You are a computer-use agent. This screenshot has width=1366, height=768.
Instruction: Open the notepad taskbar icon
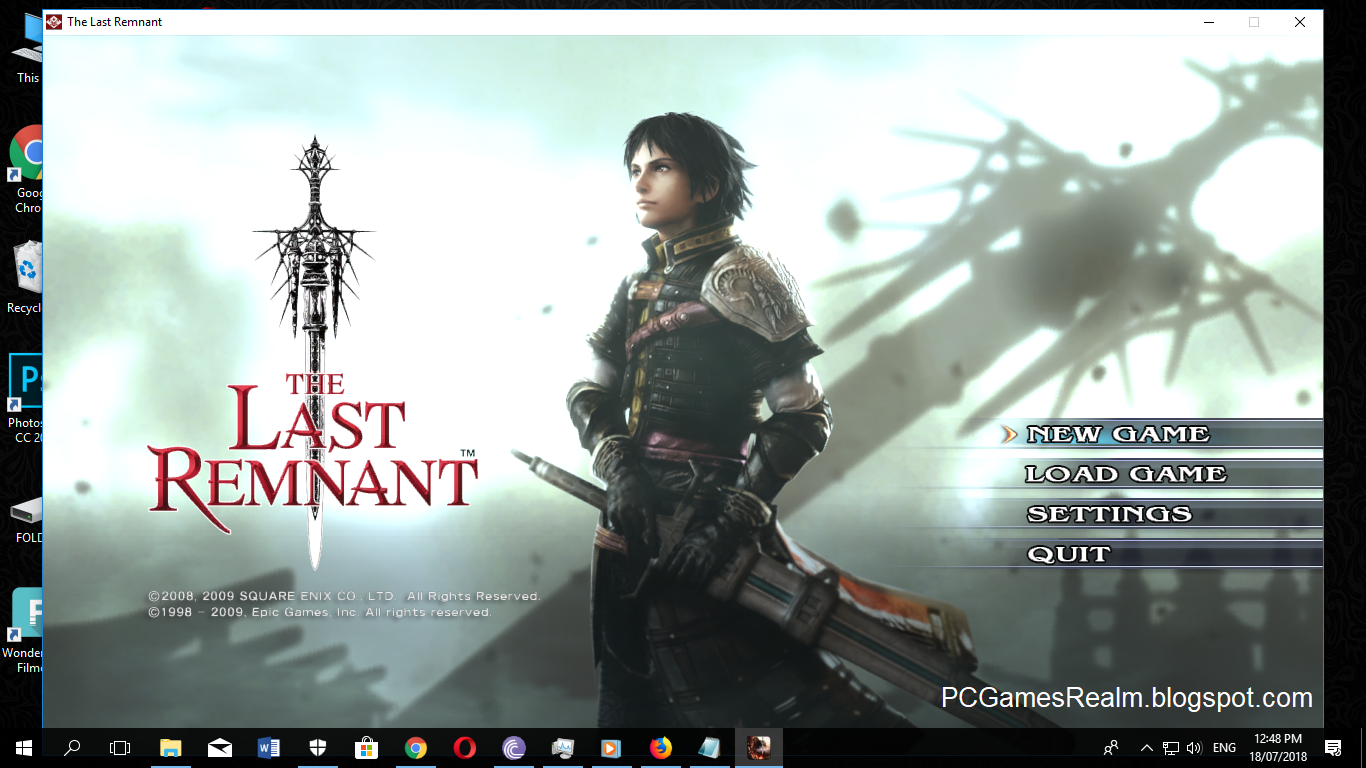pos(709,747)
